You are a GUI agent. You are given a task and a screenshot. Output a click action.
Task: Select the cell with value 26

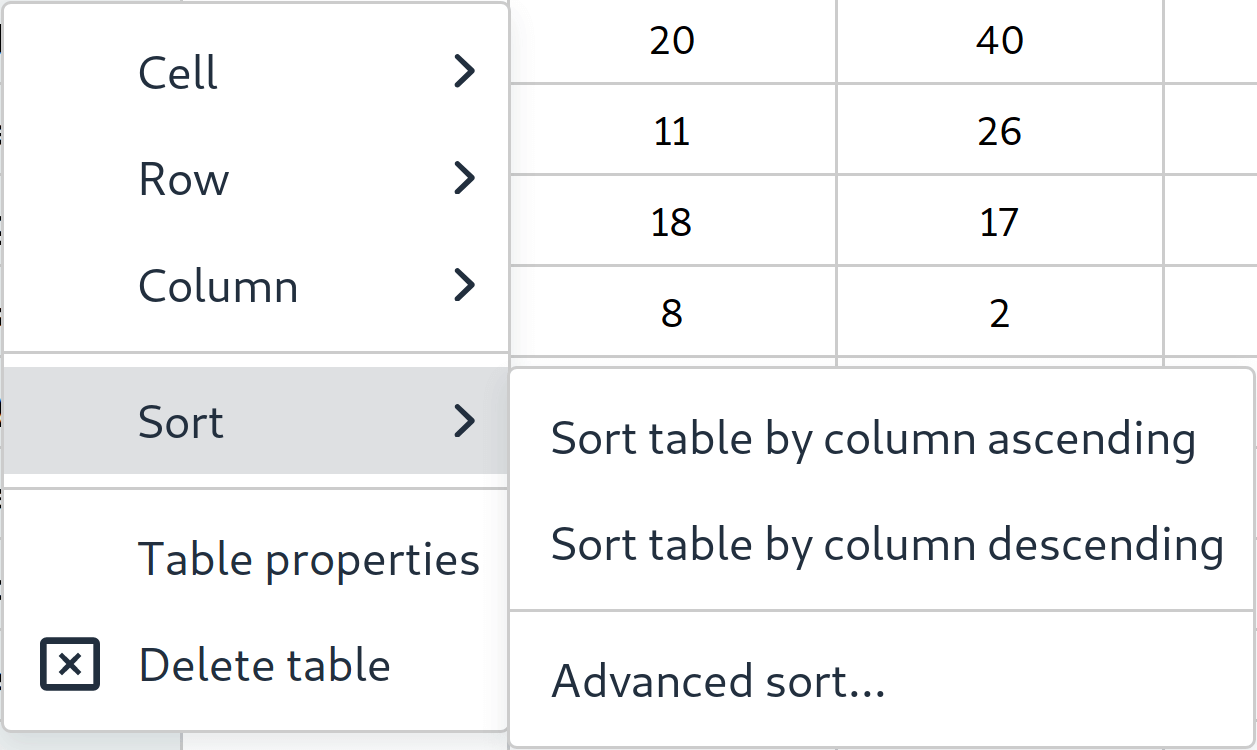[998, 131]
